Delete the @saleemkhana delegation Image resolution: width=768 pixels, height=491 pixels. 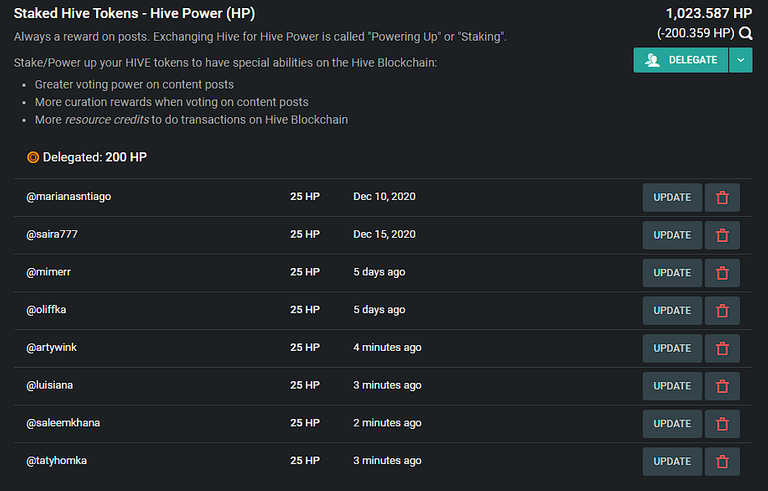tap(722, 424)
